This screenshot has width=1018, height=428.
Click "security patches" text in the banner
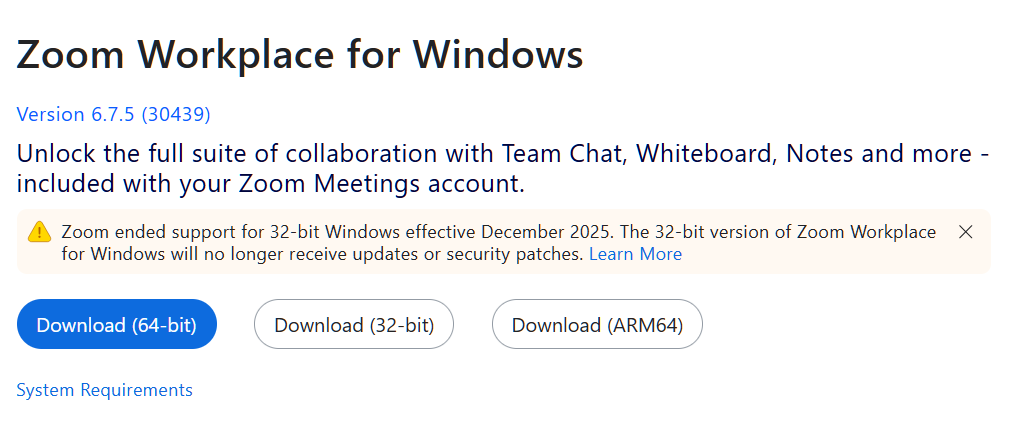(x=520, y=254)
